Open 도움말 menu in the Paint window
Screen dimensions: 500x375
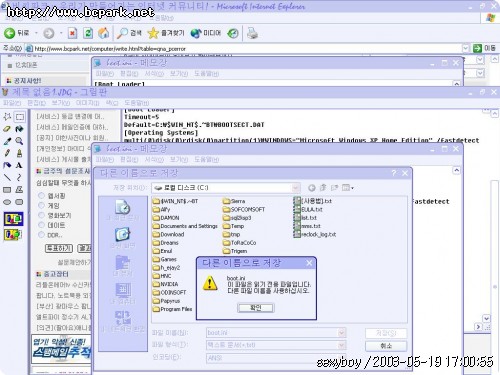(x=137, y=103)
